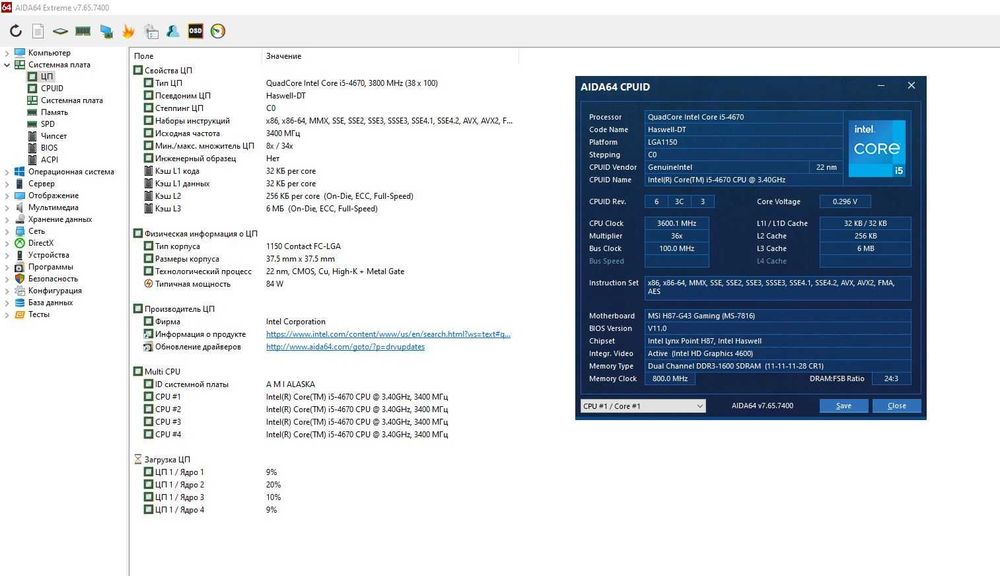Click the Операционная система Windows icon
The height and width of the screenshot is (576, 1000).
point(20,172)
